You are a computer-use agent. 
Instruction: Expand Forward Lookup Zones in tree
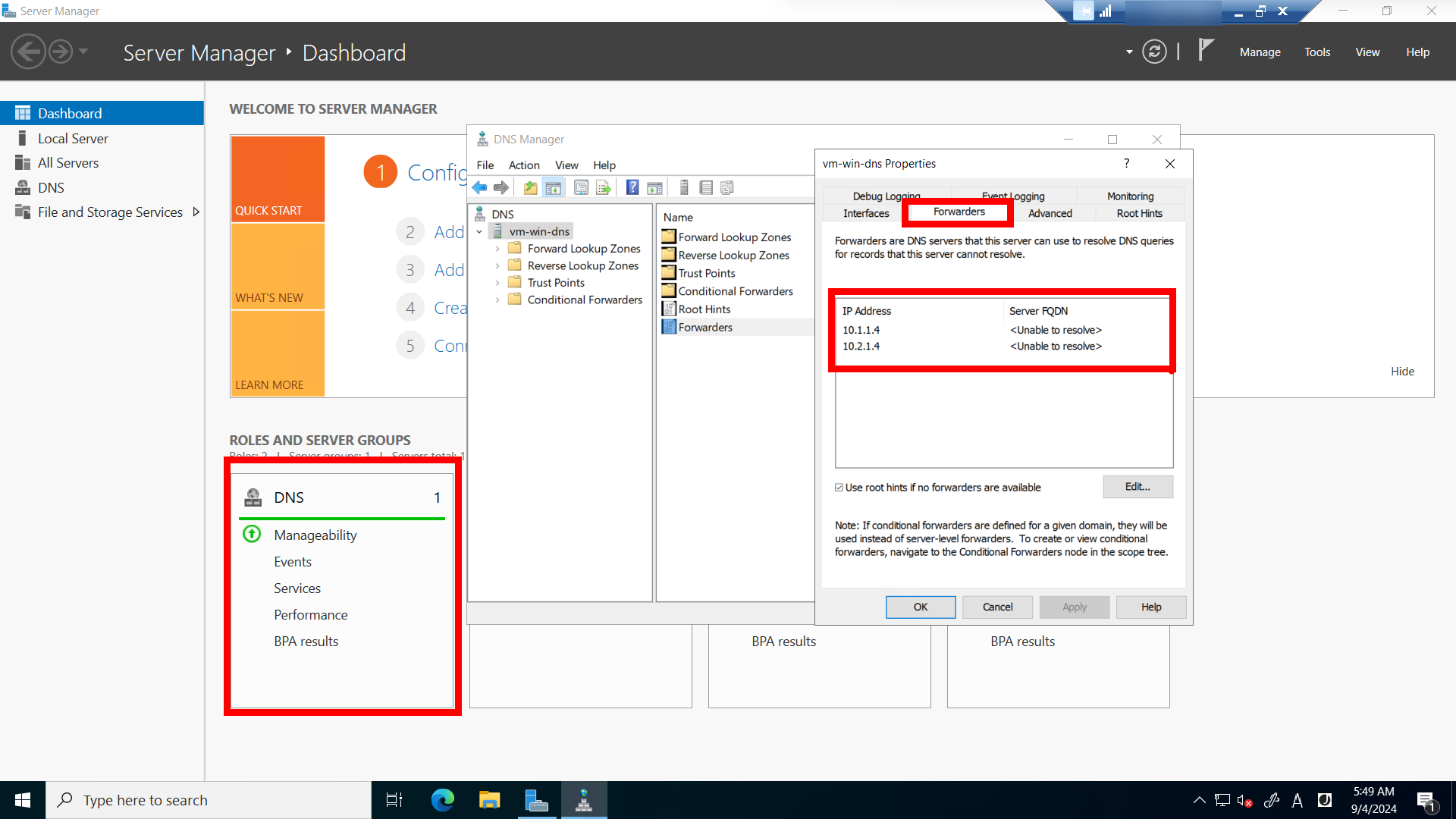click(x=497, y=249)
